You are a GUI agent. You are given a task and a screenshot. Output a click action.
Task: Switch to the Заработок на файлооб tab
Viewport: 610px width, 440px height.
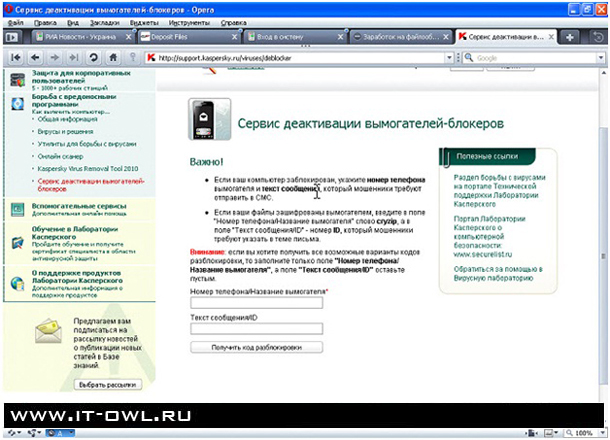pos(400,37)
